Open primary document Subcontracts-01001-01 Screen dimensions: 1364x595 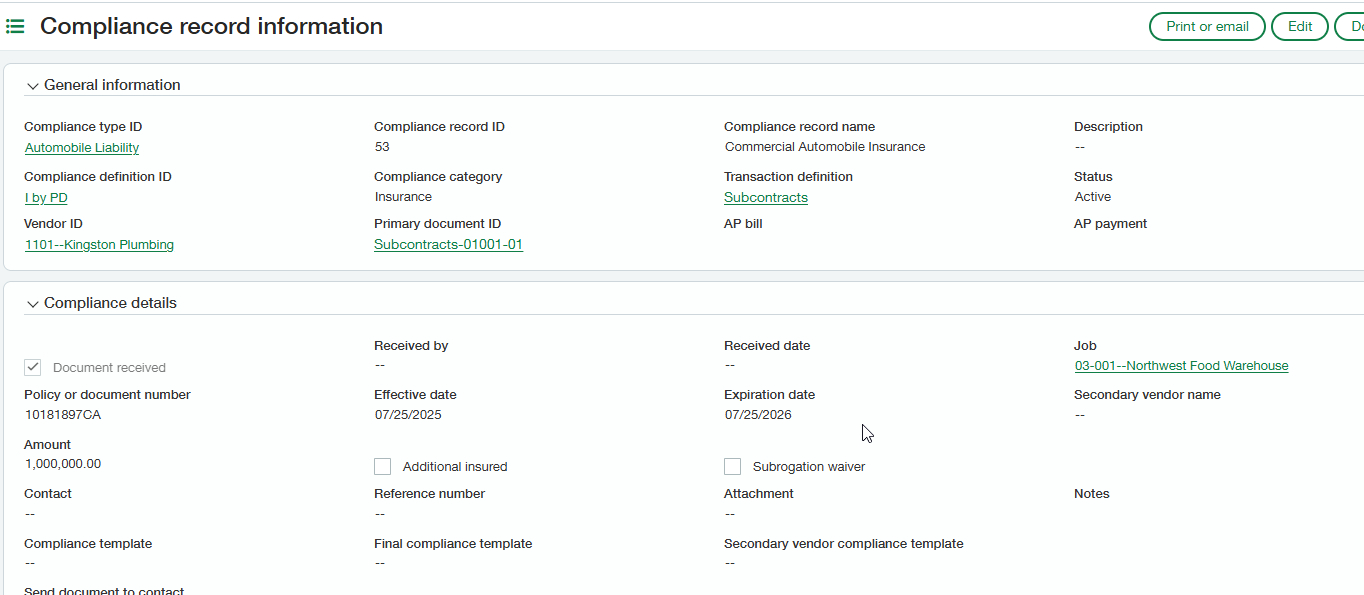448,245
